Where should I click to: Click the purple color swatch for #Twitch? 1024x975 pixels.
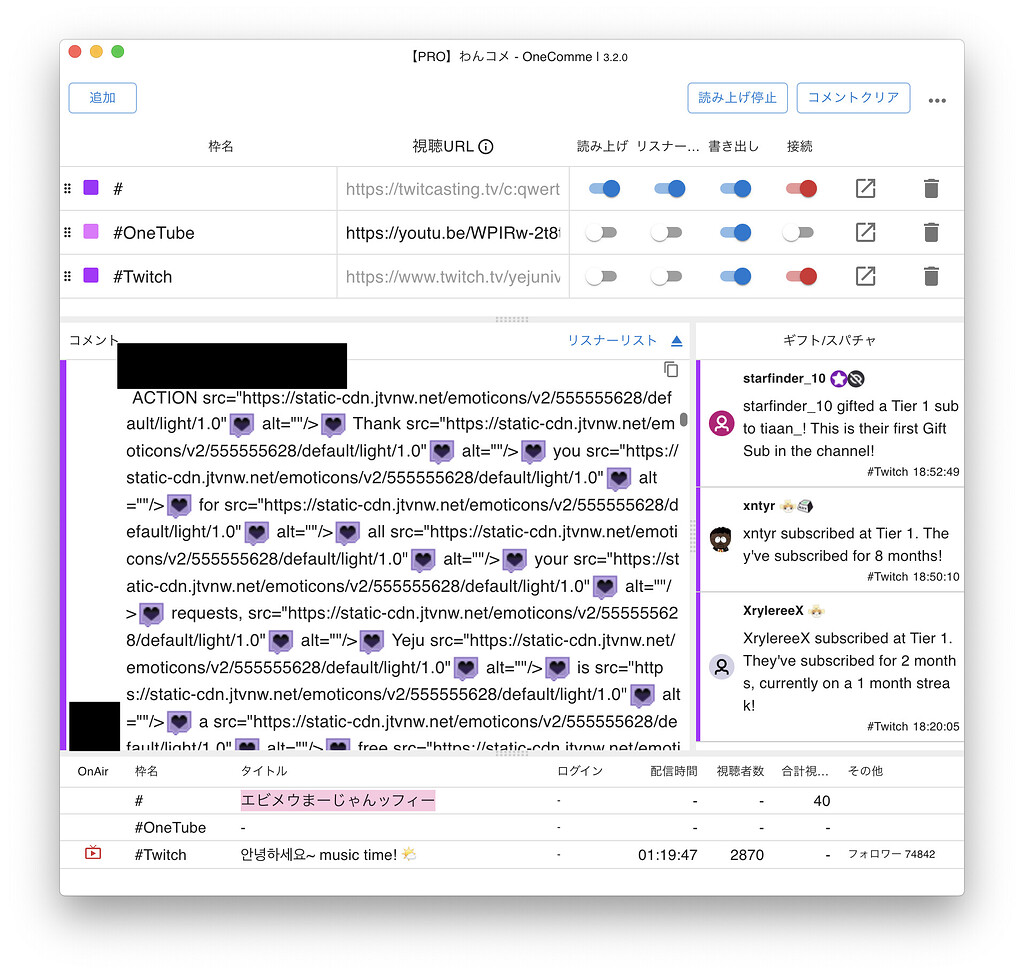pyautogui.click(x=90, y=276)
